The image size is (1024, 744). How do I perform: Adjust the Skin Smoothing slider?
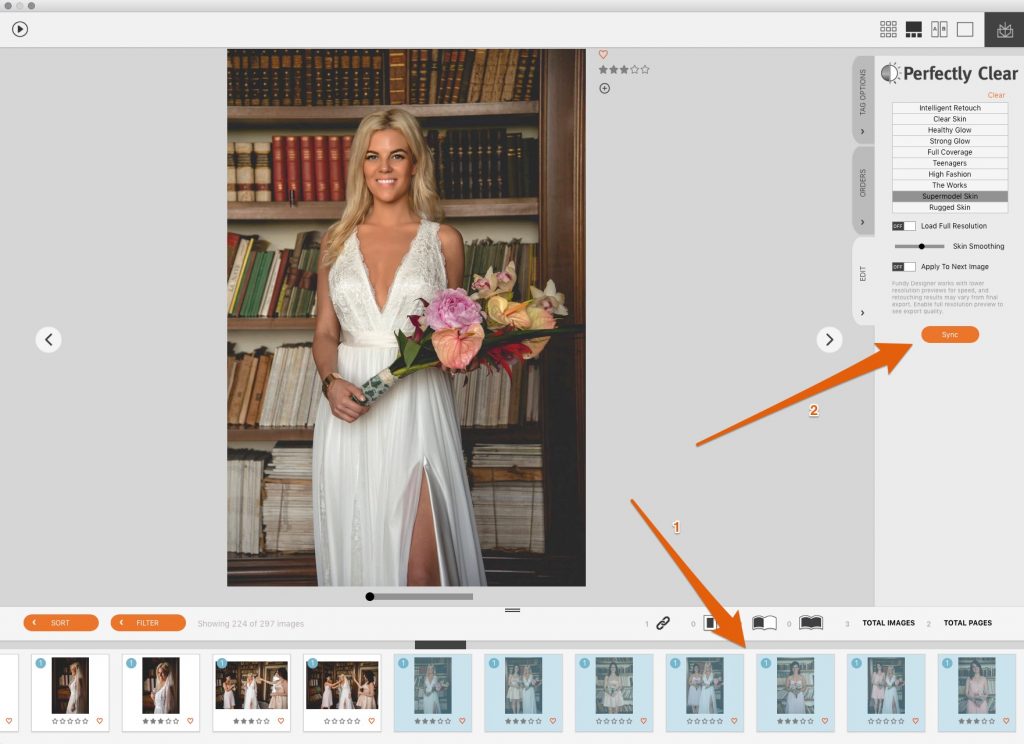click(x=920, y=246)
